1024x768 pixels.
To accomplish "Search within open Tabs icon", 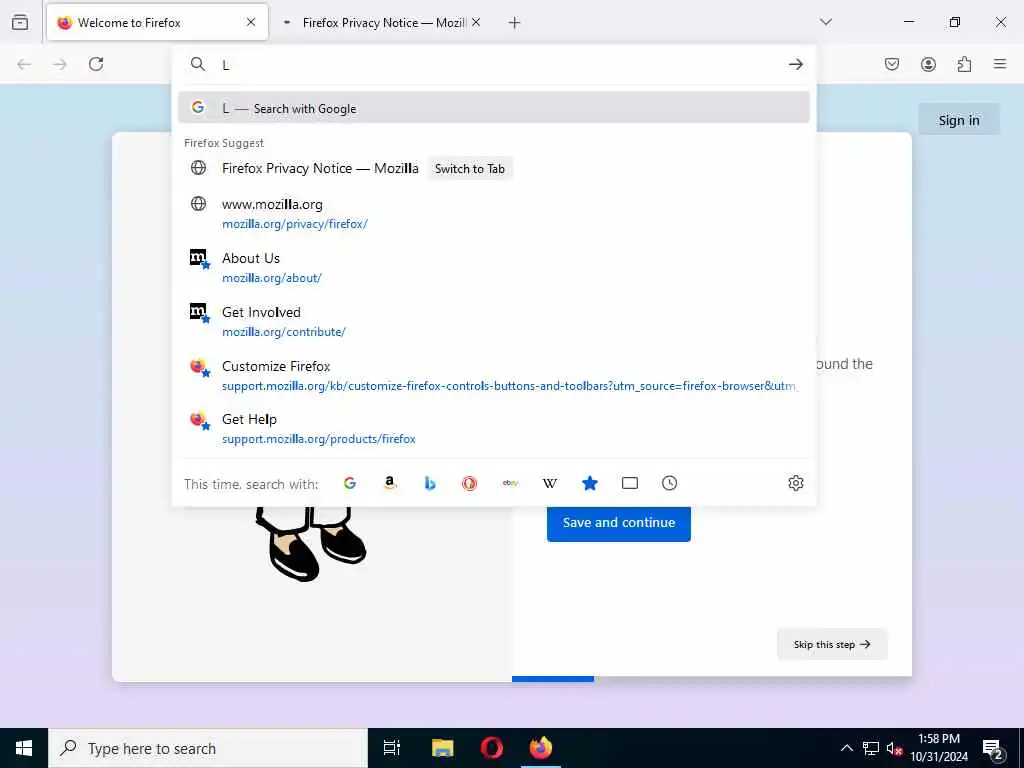I will (x=630, y=483).
